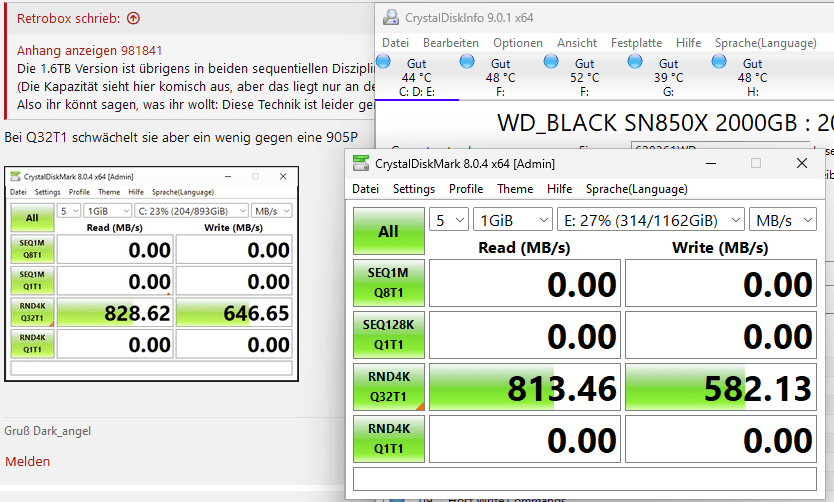The image size is (834, 502).
Task: Open Sprache(Language) menu in large CrystalDiskMark
Action: pyautogui.click(x=637, y=189)
